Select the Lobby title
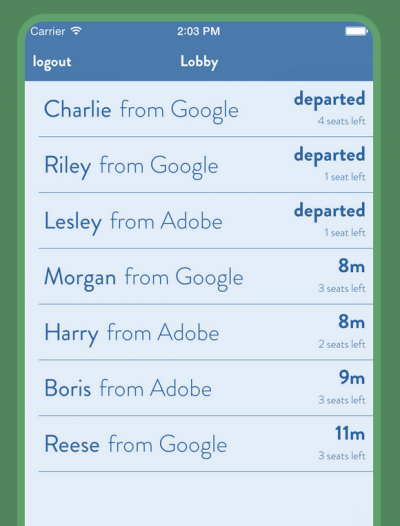400x526 pixels. tap(199, 62)
